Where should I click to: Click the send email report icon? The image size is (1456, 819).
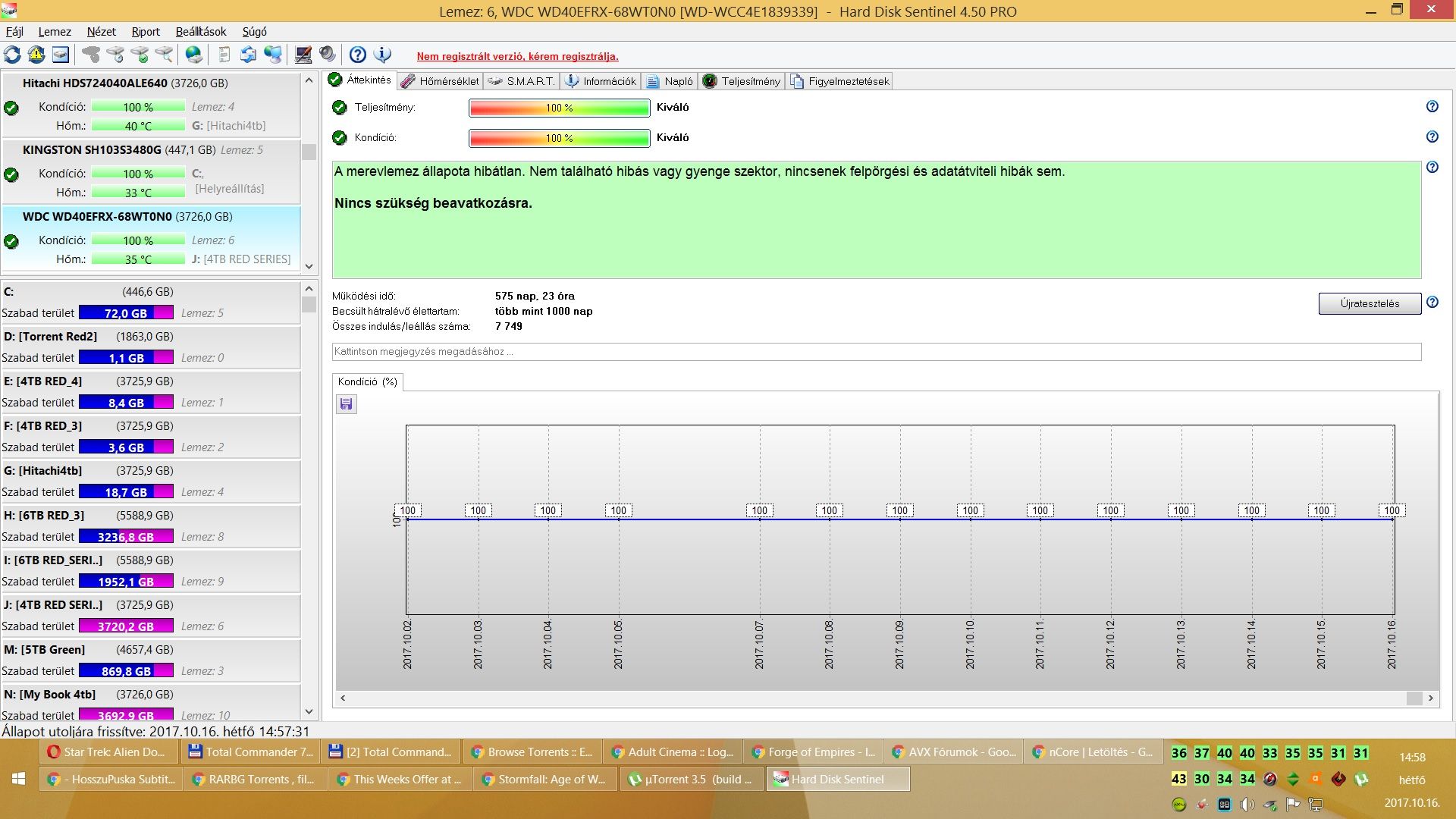click(x=249, y=55)
